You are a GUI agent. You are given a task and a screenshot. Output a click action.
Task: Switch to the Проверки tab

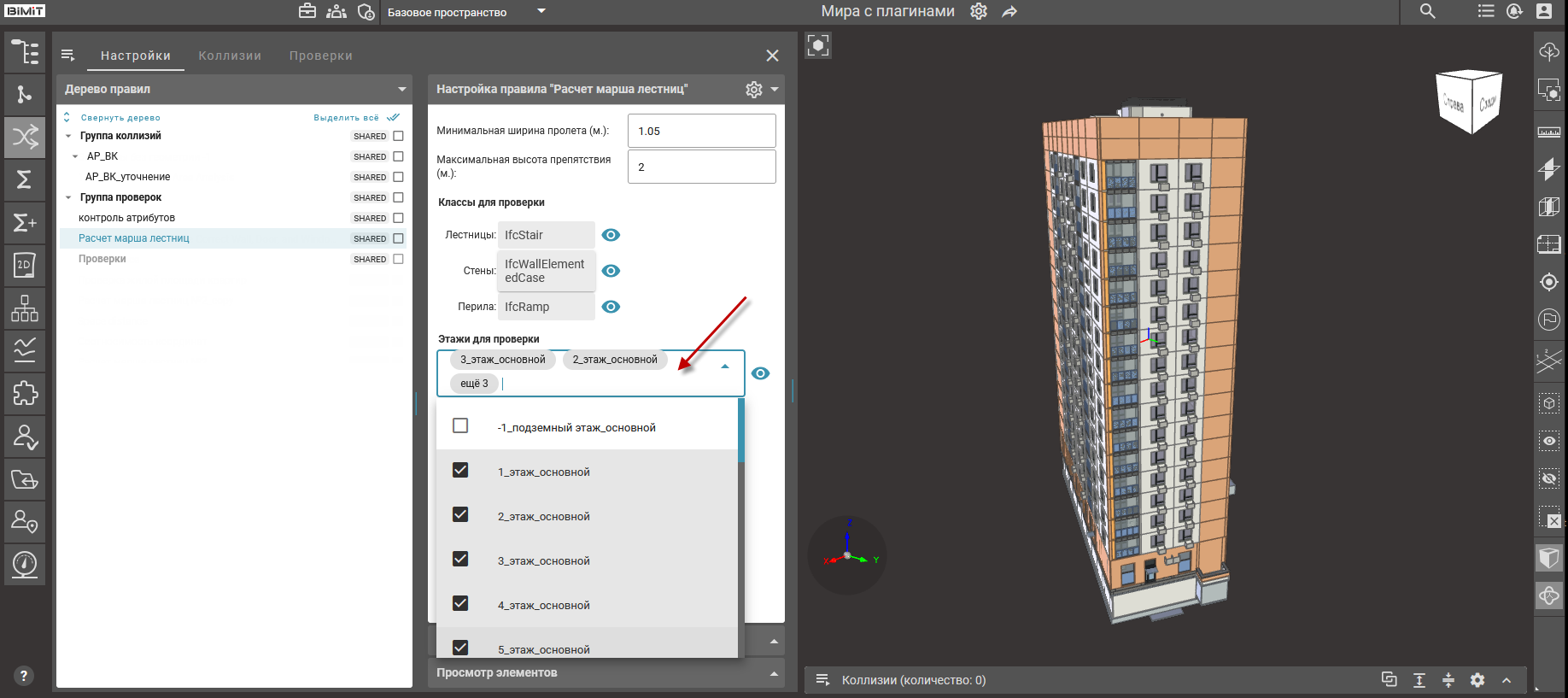[x=321, y=56]
